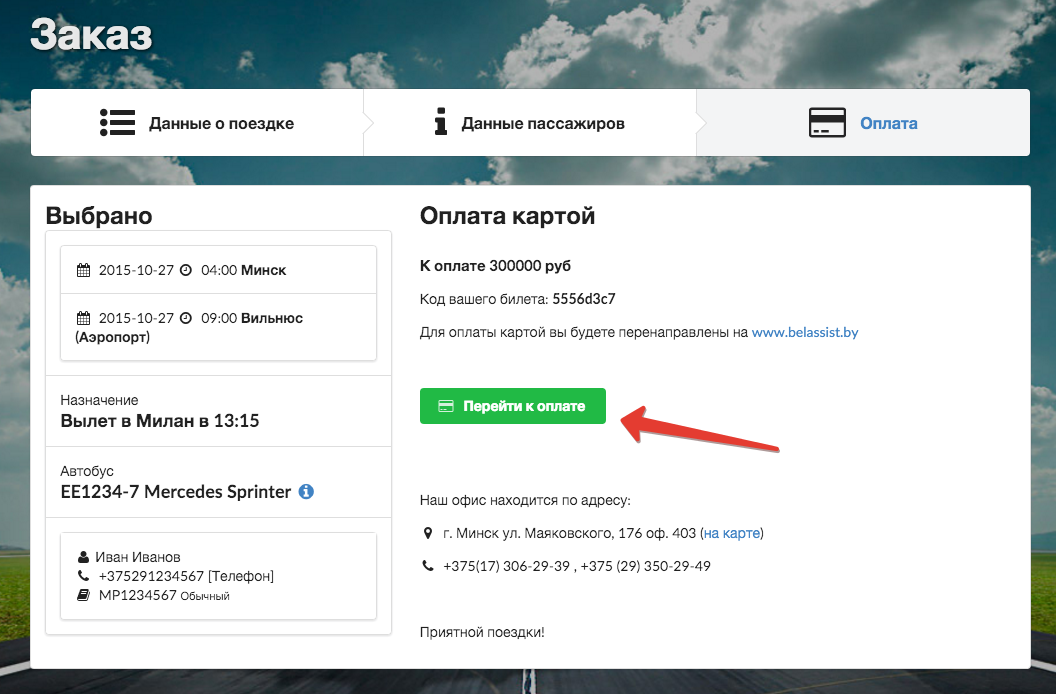Click the Приятной поездки! text
The height and width of the screenshot is (694, 1056).
click(x=482, y=632)
